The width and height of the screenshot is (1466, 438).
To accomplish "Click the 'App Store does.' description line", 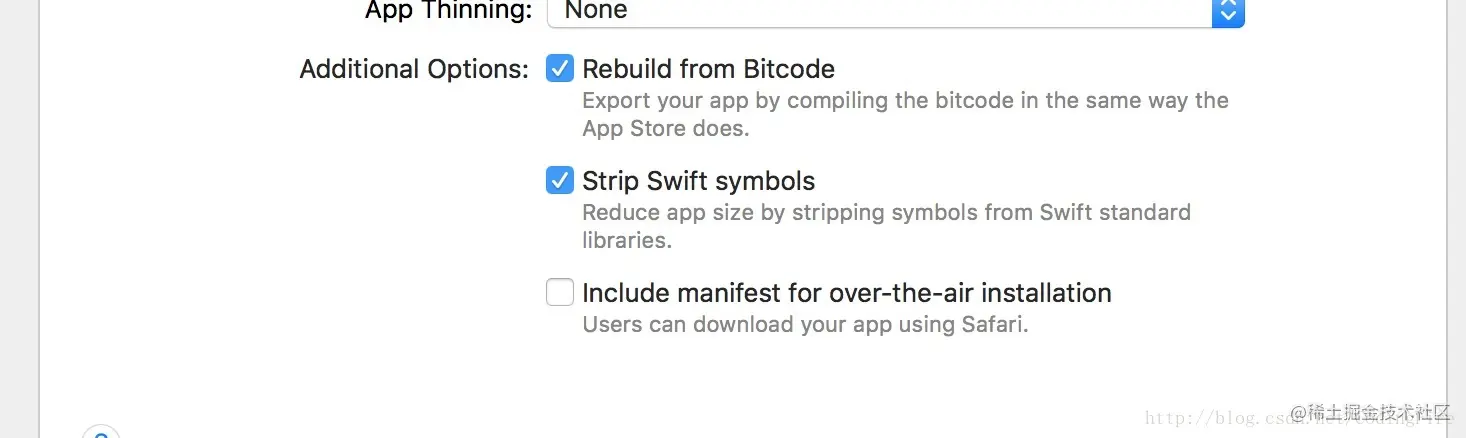I will [665, 128].
